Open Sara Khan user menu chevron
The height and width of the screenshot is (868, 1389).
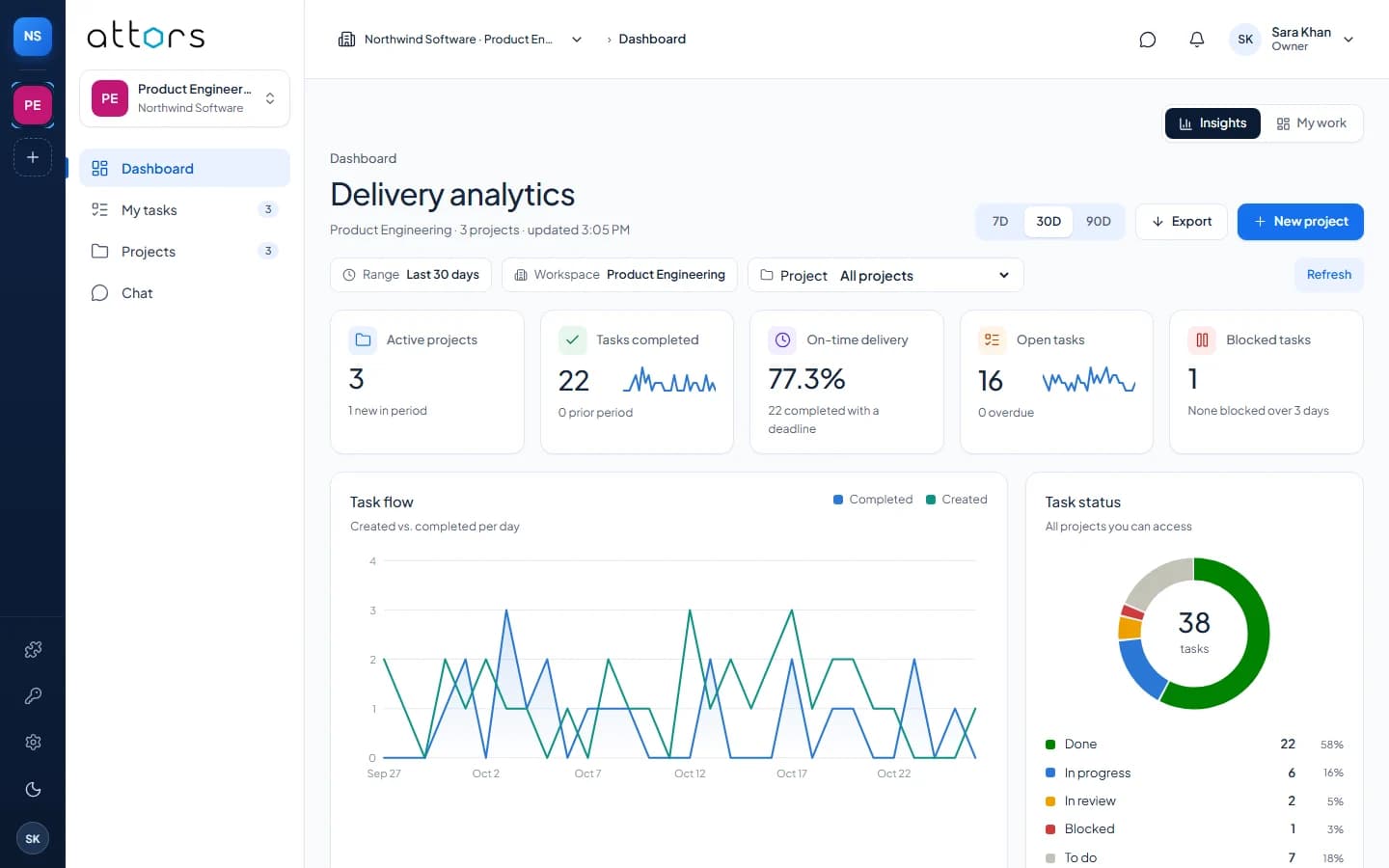pos(1348,40)
